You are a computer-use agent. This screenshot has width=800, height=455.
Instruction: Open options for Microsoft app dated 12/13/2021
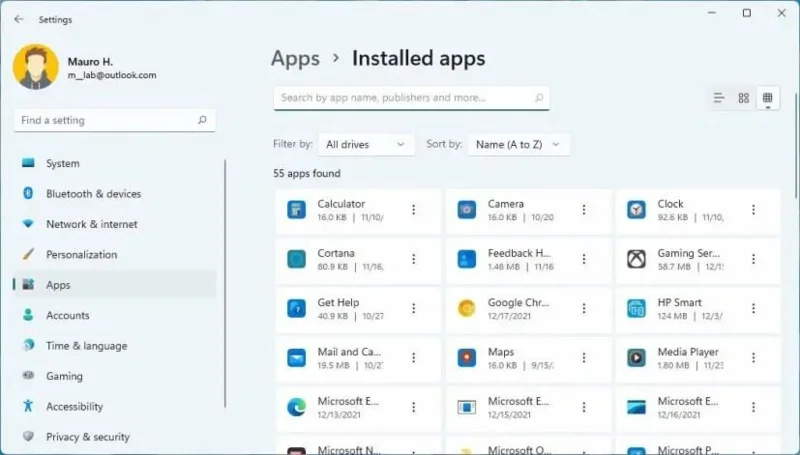click(414, 407)
